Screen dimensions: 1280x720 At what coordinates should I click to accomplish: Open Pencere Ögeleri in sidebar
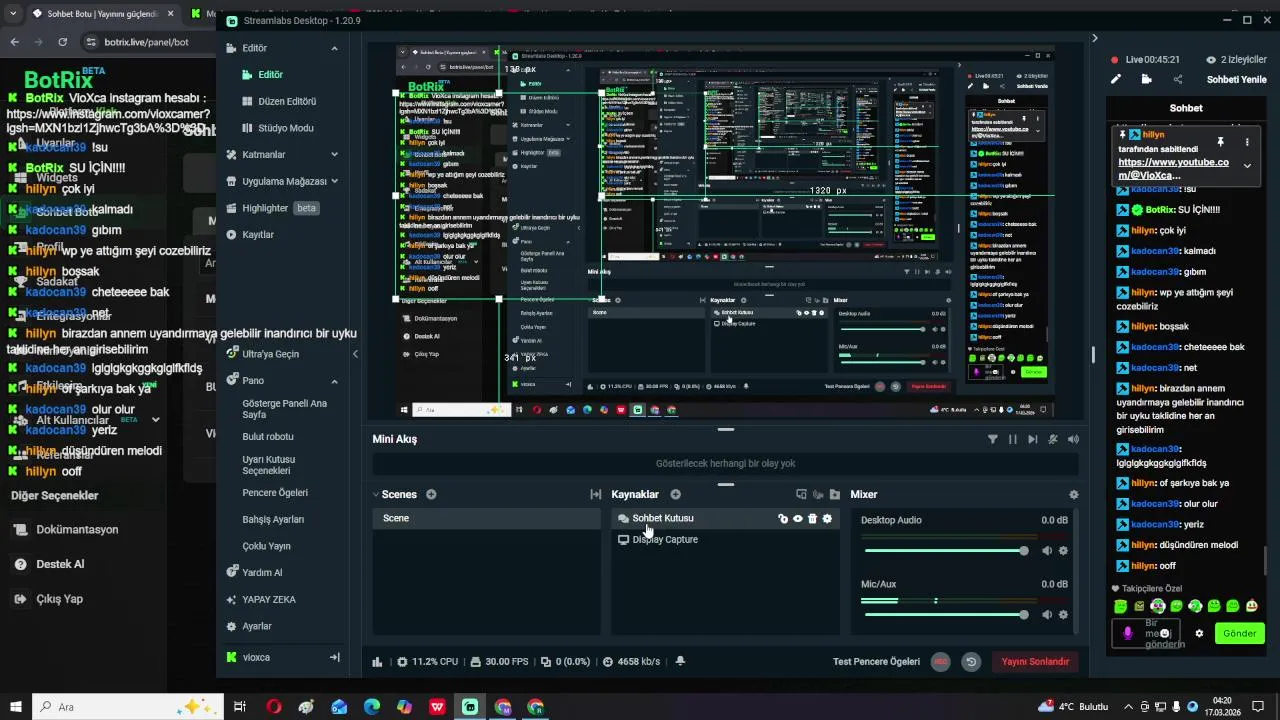pos(275,493)
